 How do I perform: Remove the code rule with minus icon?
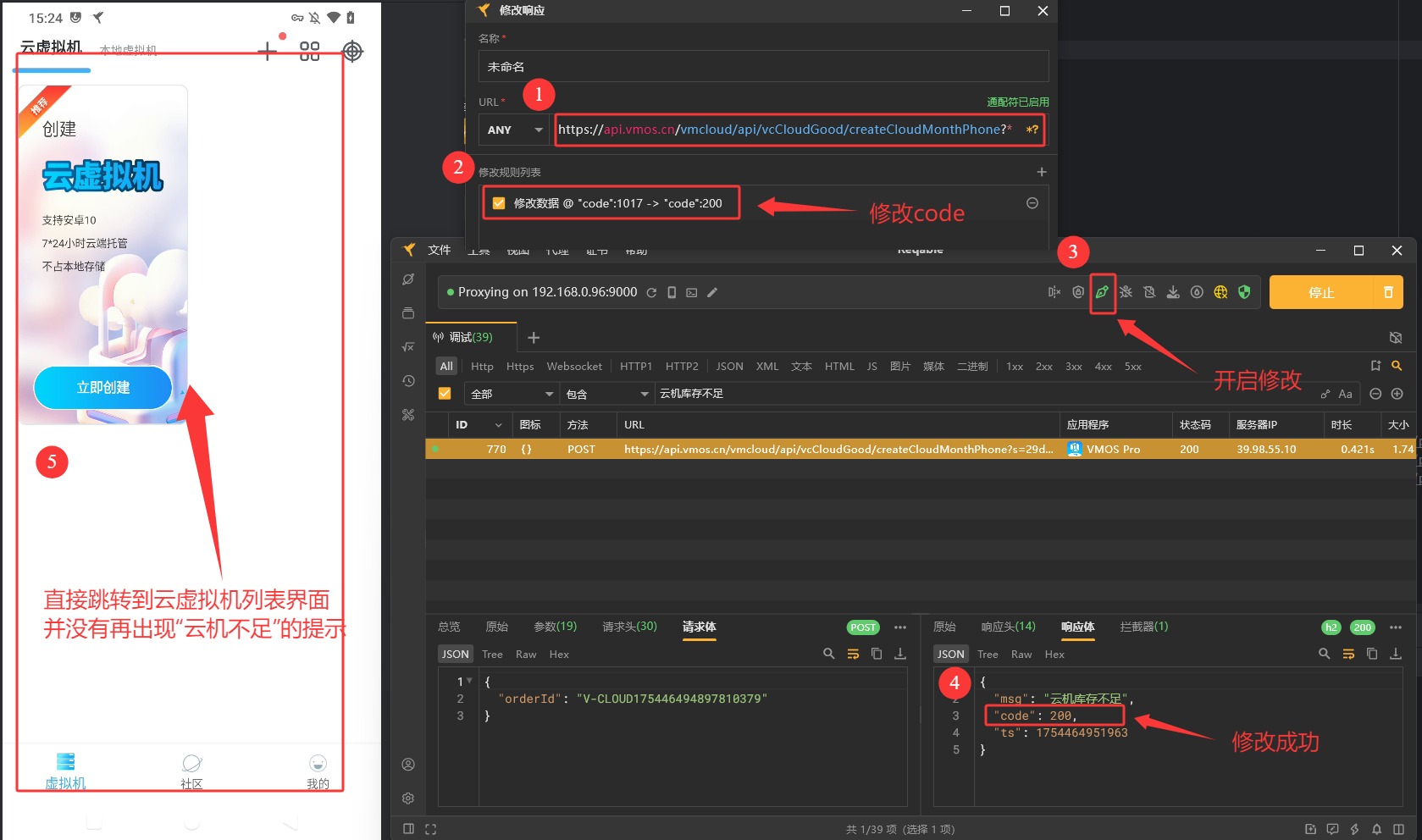(x=1032, y=203)
